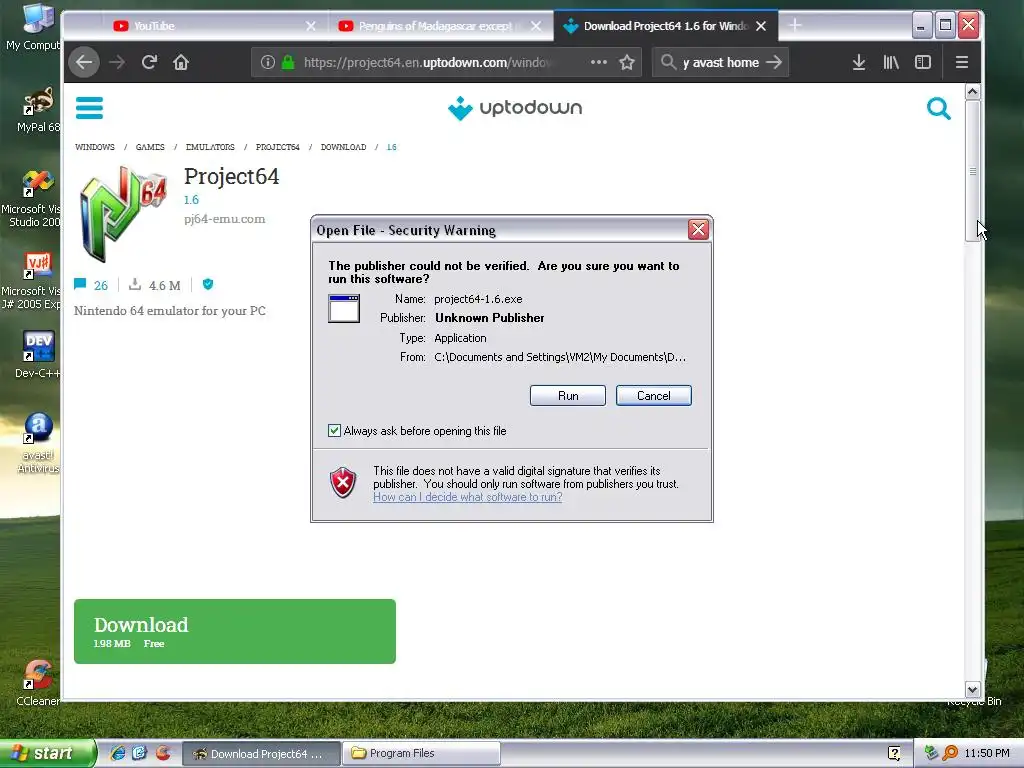The width and height of the screenshot is (1024, 768).
Task: Click the browser Forward arrow button
Action: click(117, 62)
